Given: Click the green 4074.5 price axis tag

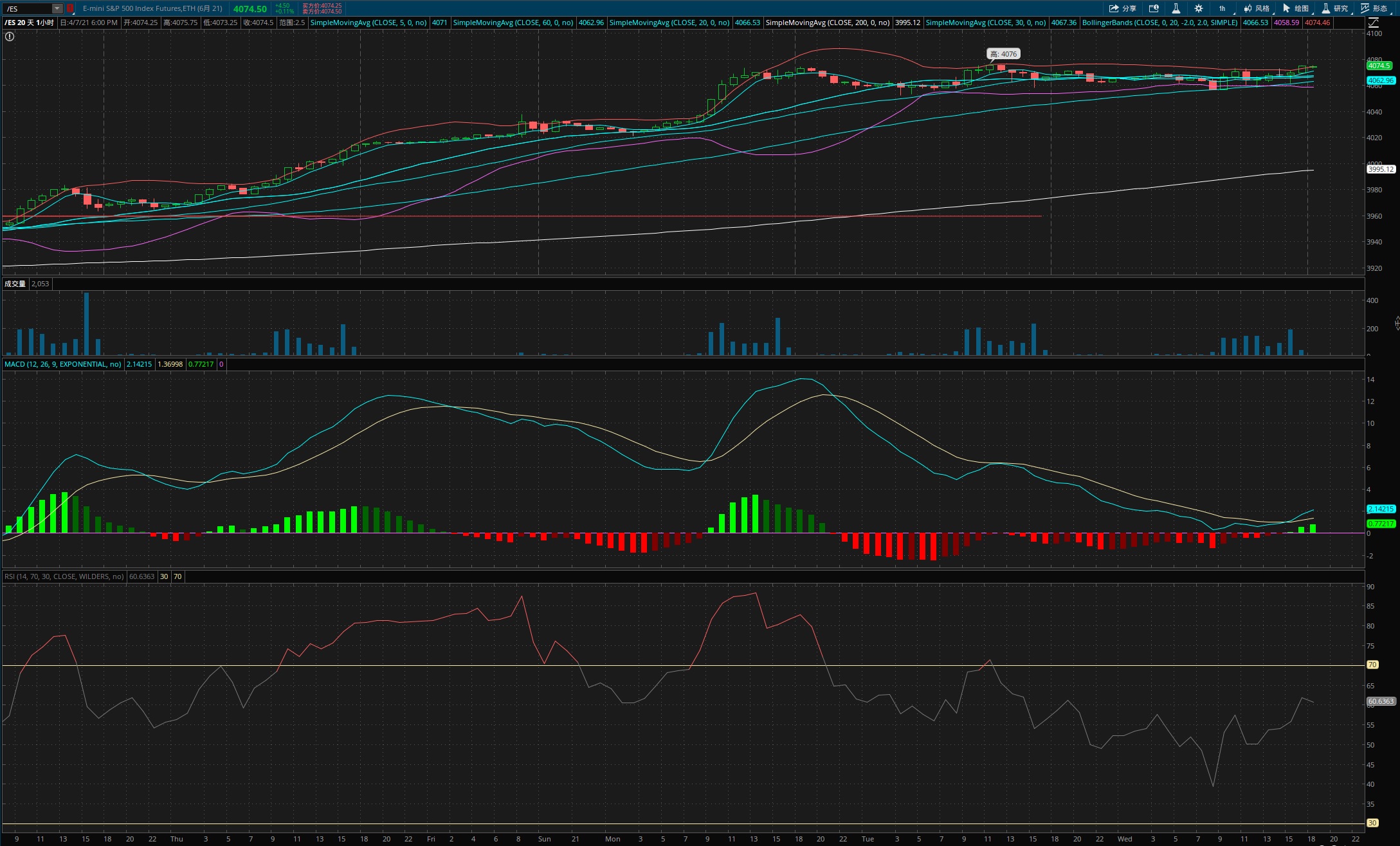Looking at the screenshot, I should pyautogui.click(x=1379, y=66).
